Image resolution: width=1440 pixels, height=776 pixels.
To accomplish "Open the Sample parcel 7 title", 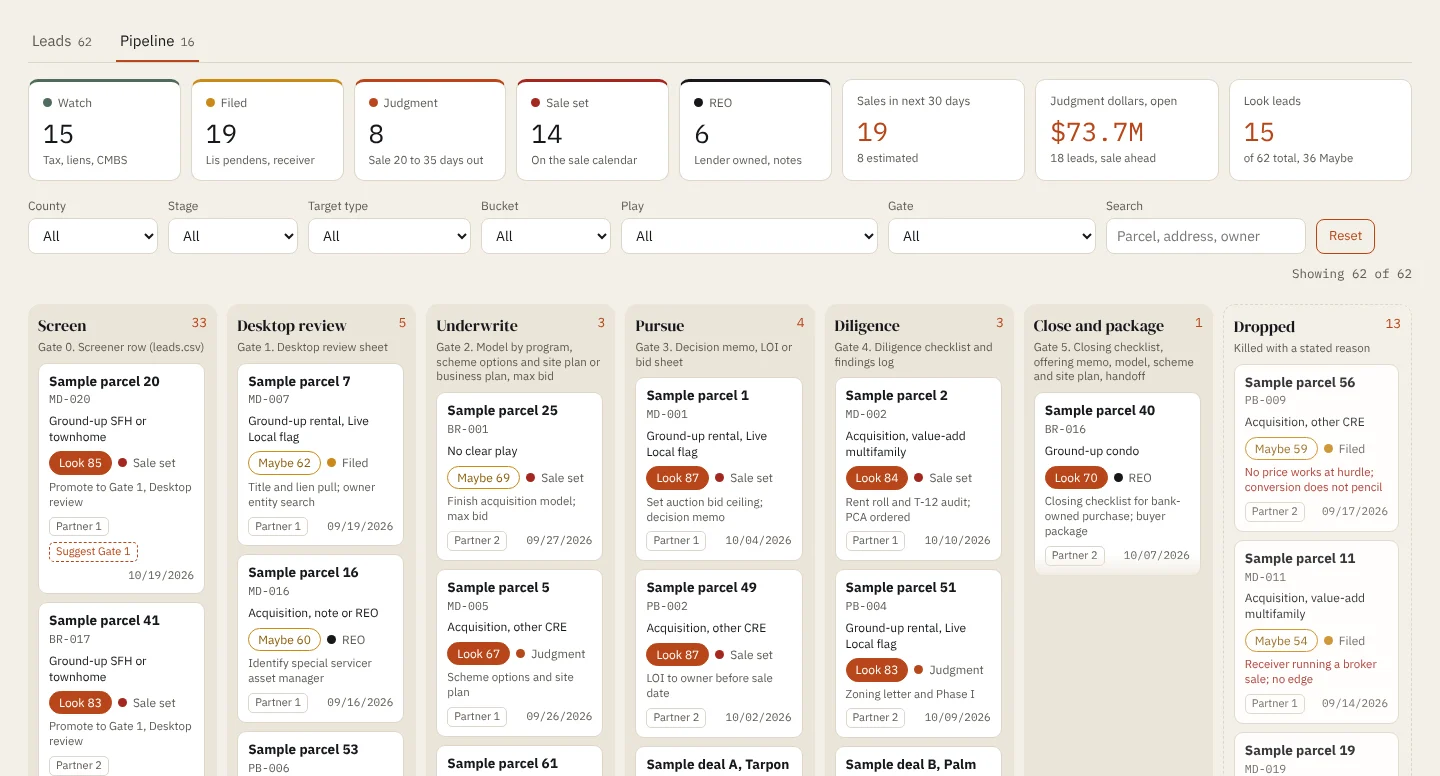I will 299,381.
